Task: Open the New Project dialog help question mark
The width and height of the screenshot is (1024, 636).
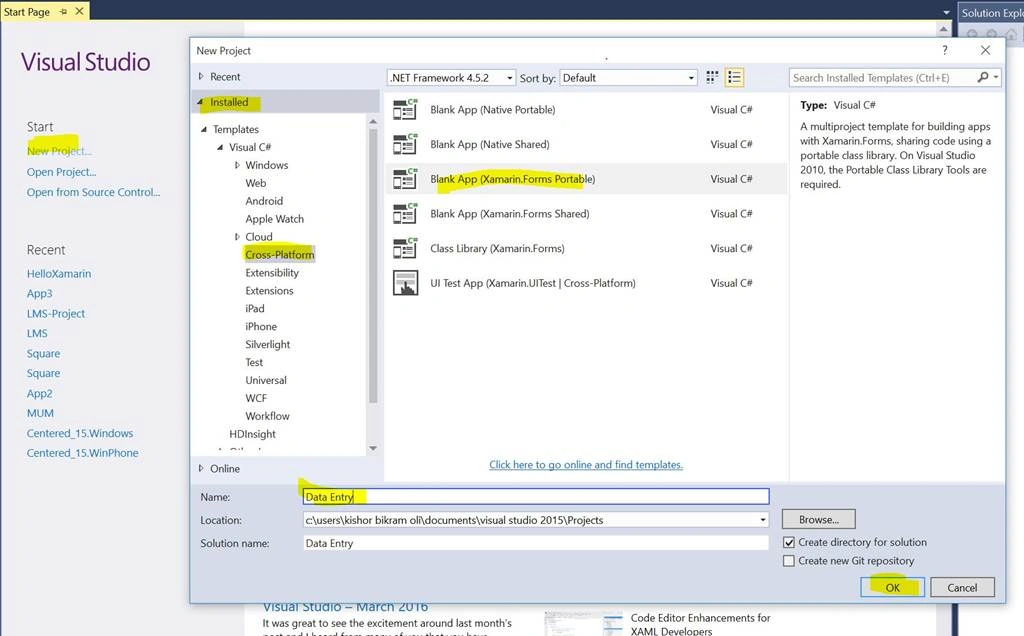Action: point(944,50)
